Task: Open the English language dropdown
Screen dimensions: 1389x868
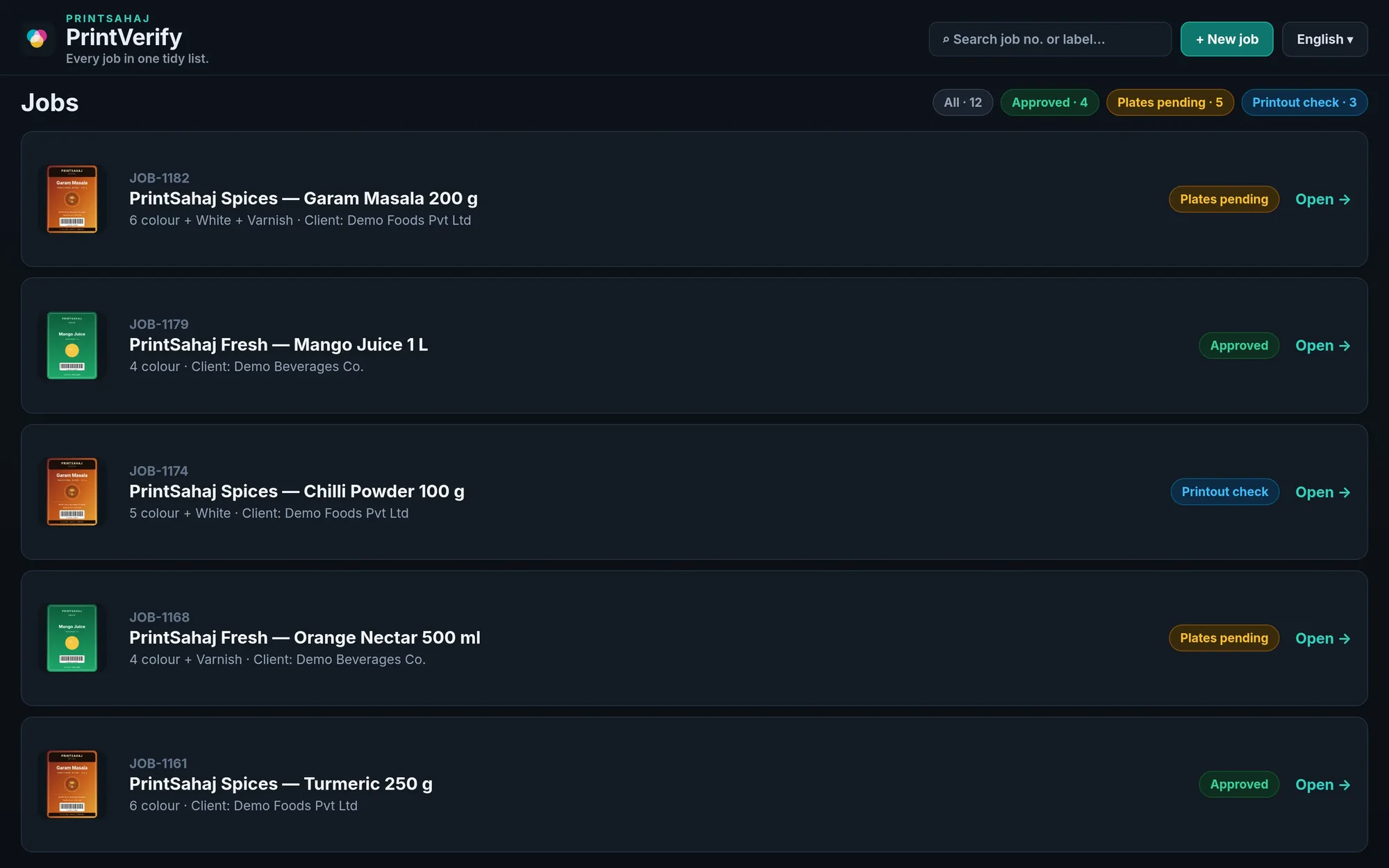Action: point(1324,39)
